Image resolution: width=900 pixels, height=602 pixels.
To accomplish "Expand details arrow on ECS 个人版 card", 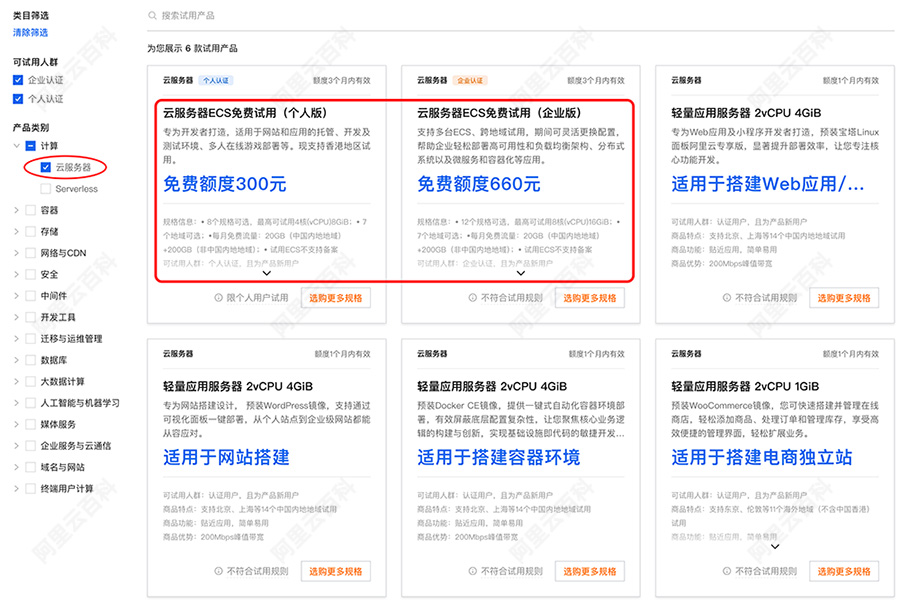I will [266, 273].
